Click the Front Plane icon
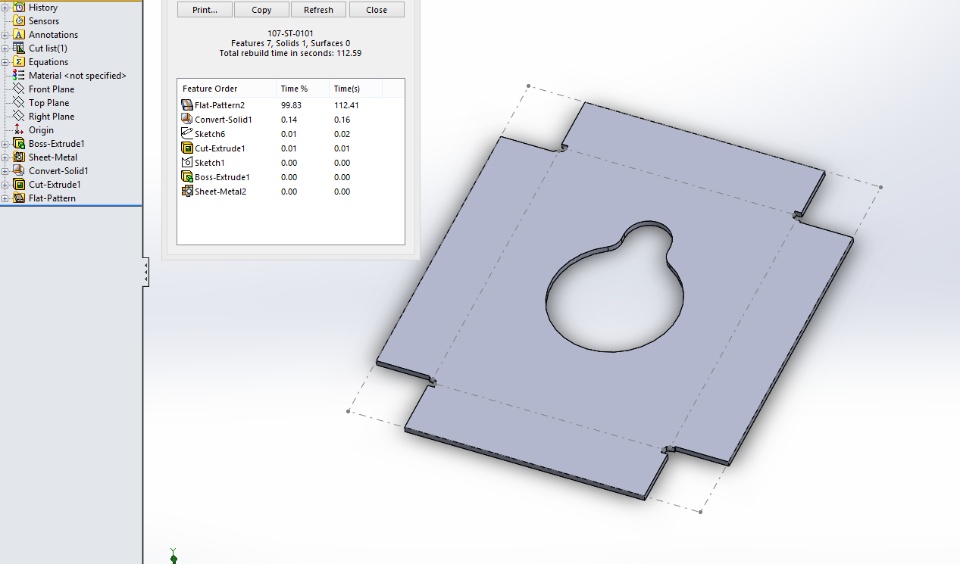960x564 pixels. click(x=19, y=89)
